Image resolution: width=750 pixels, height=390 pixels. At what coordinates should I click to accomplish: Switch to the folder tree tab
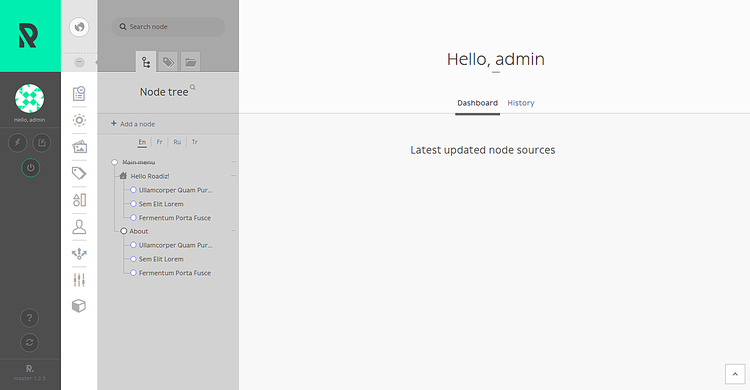[190, 62]
